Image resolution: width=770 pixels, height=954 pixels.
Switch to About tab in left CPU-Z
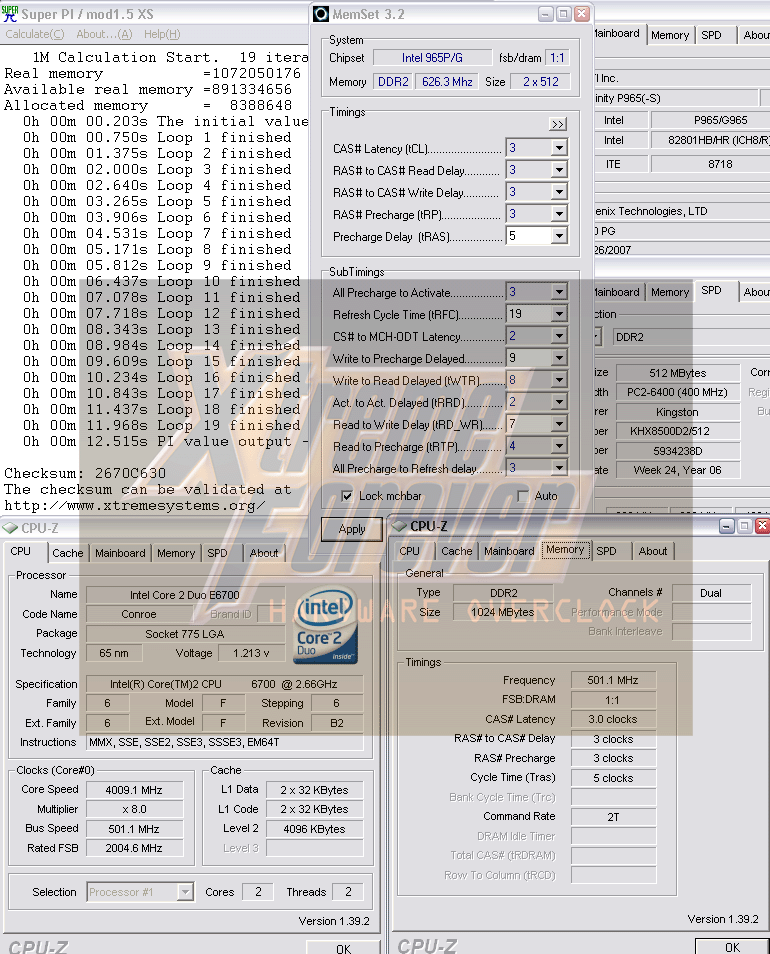[x=264, y=553]
